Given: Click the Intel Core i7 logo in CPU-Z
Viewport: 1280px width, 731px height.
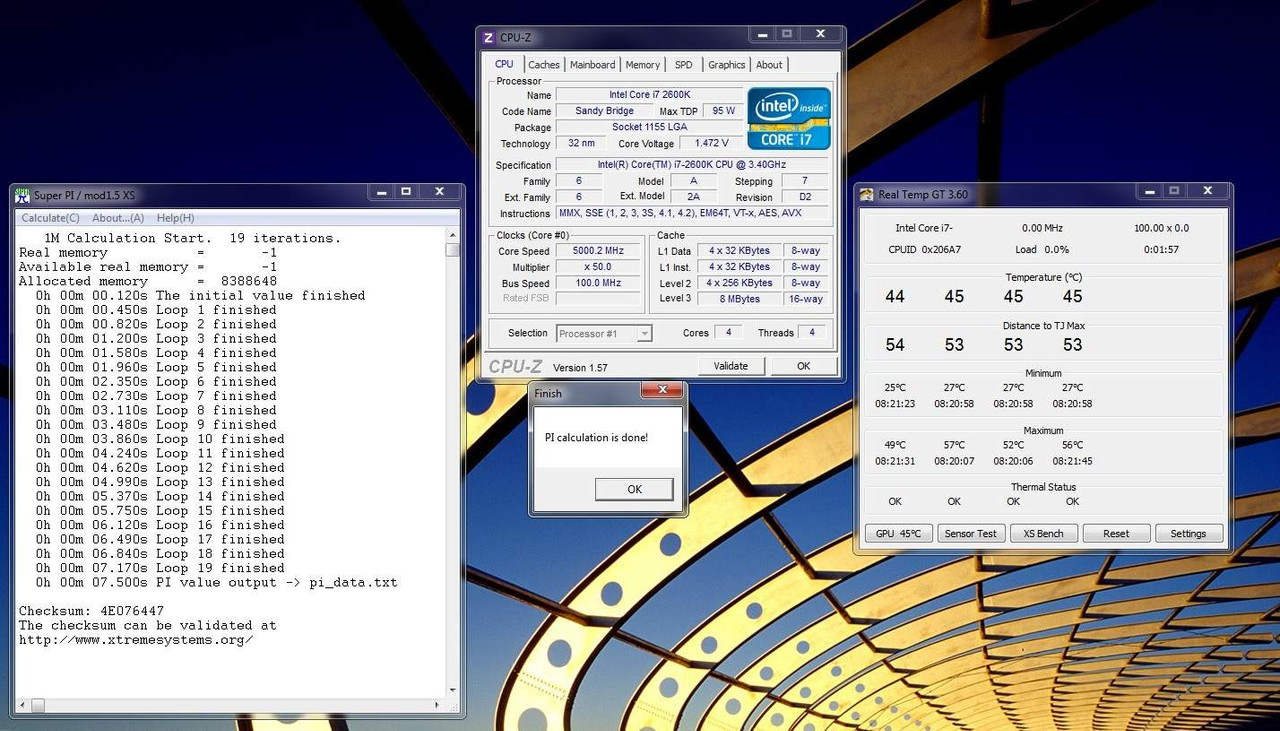Looking at the screenshot, I should [x=789, y=118].
